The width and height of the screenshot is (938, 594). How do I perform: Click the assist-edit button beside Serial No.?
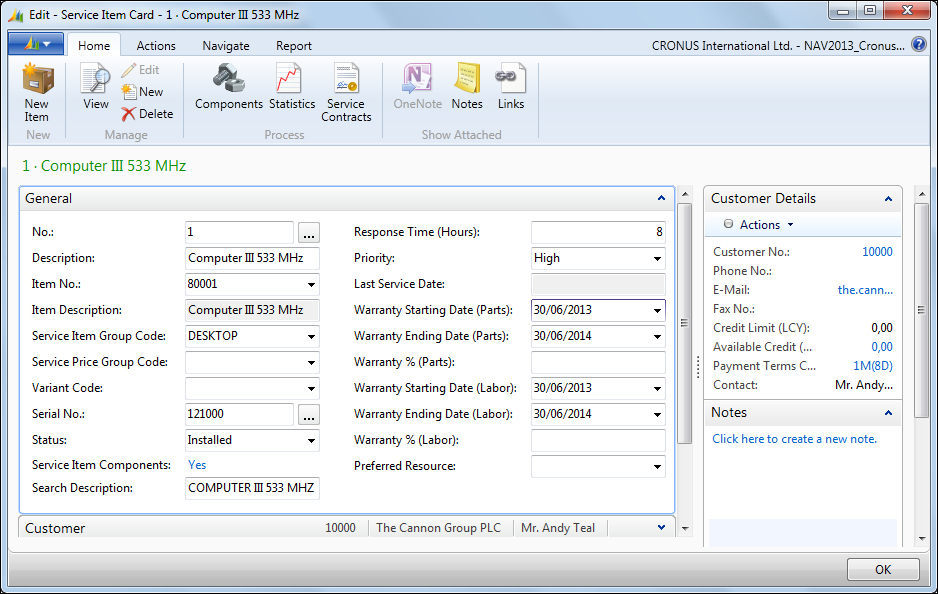pyautogui.click(x=309, y=415)
